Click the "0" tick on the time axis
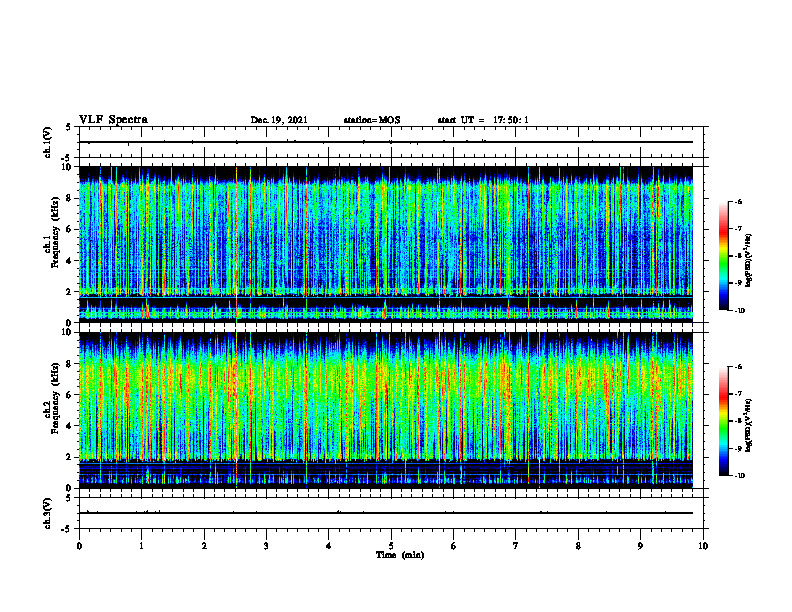792x612 pixels. [79, 546]
